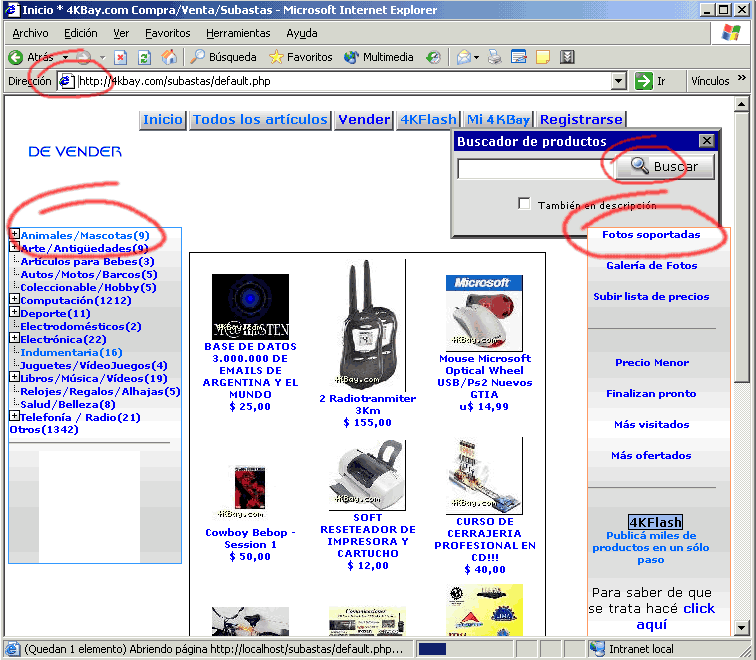Open Más visitados link
Screen dimensions: 756x660
click(x=651, y=425)
